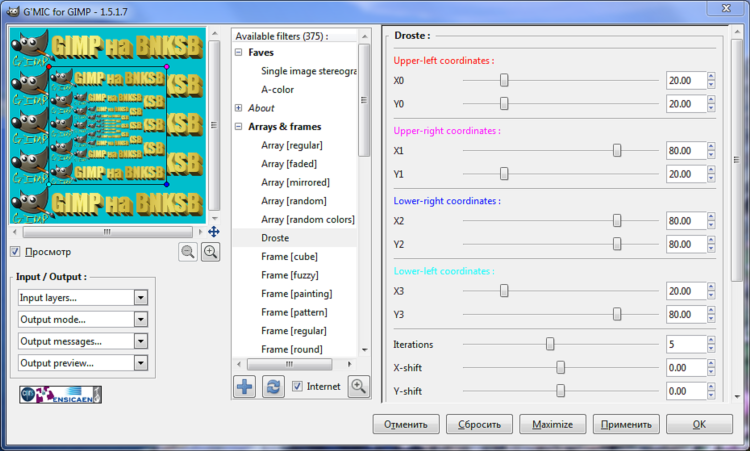
Task: Click the filter list horizontal scrollbar
Action: [x=289, y=364]
